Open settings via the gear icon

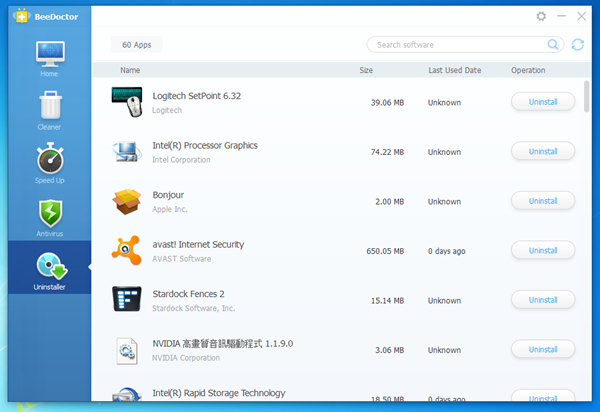(541, 16)
